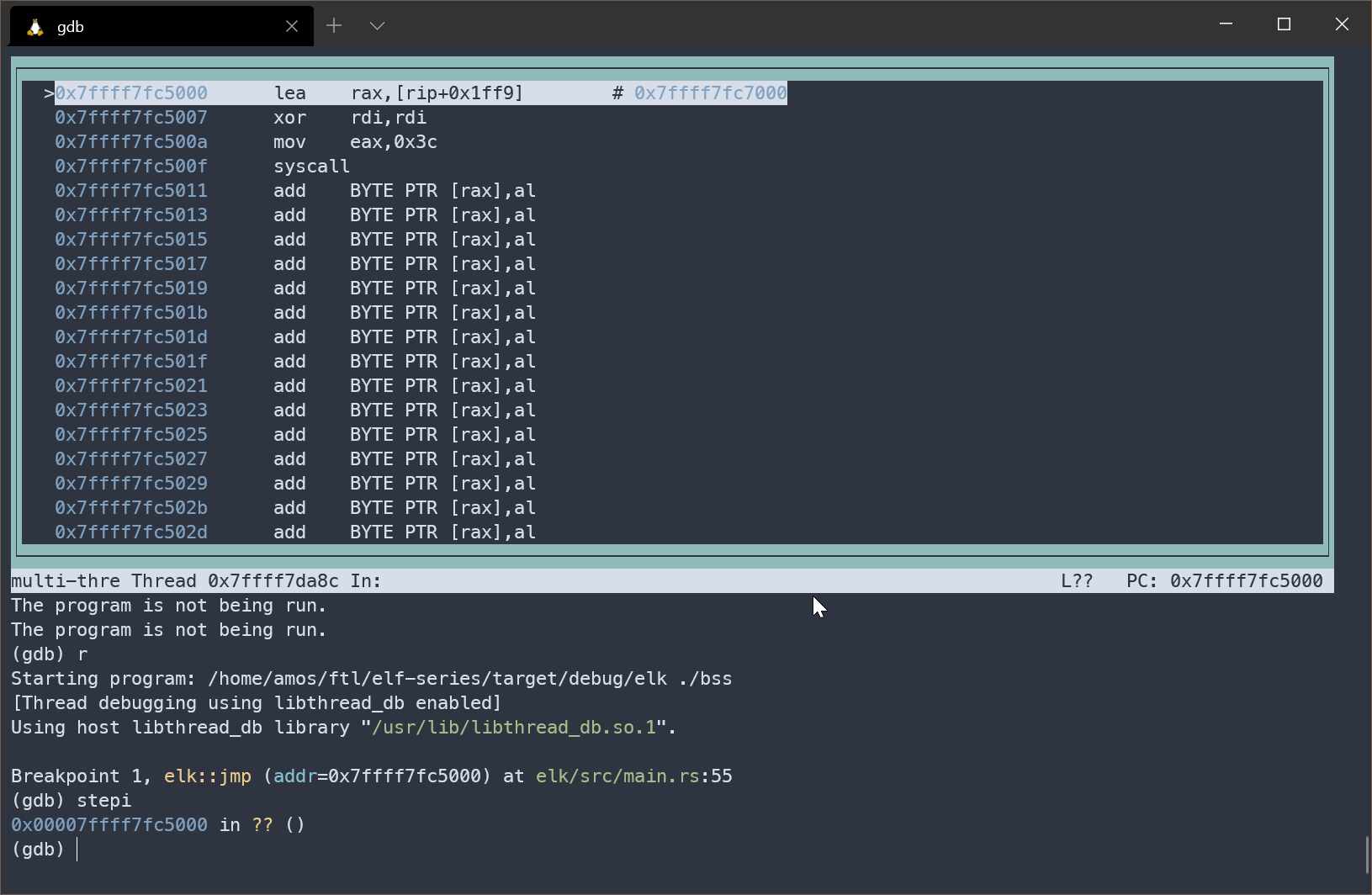The image size is (1372, 895).
Task: Click the syscall instruction line
Action: coord(311,167)
